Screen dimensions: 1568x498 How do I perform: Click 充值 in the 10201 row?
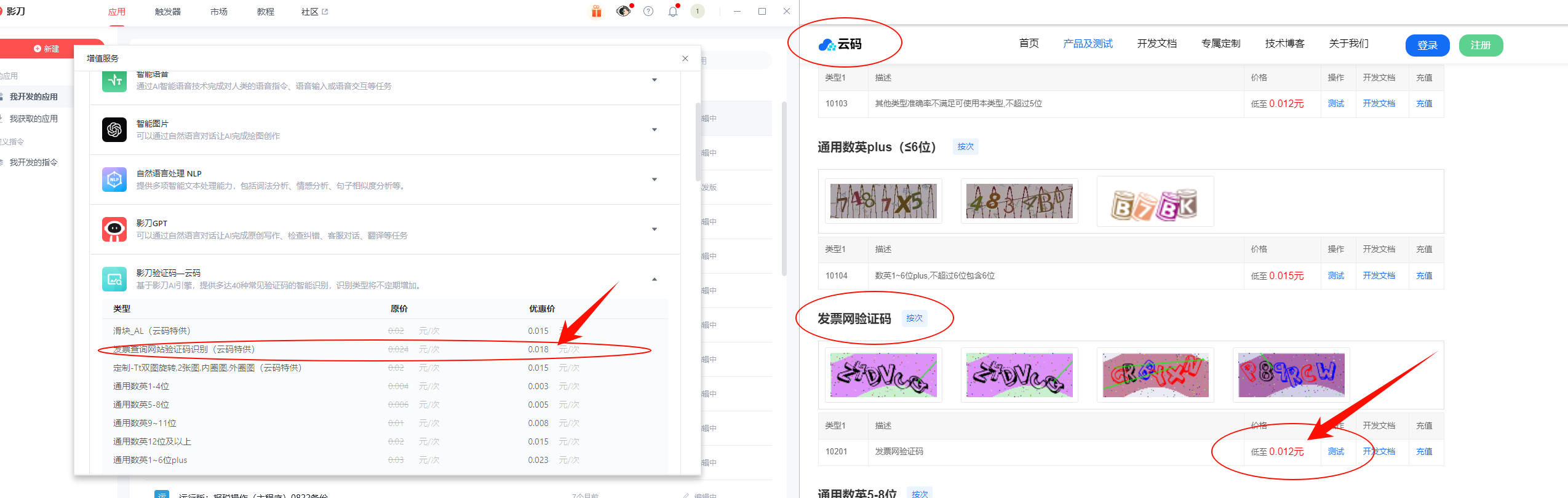(1424, 452)
